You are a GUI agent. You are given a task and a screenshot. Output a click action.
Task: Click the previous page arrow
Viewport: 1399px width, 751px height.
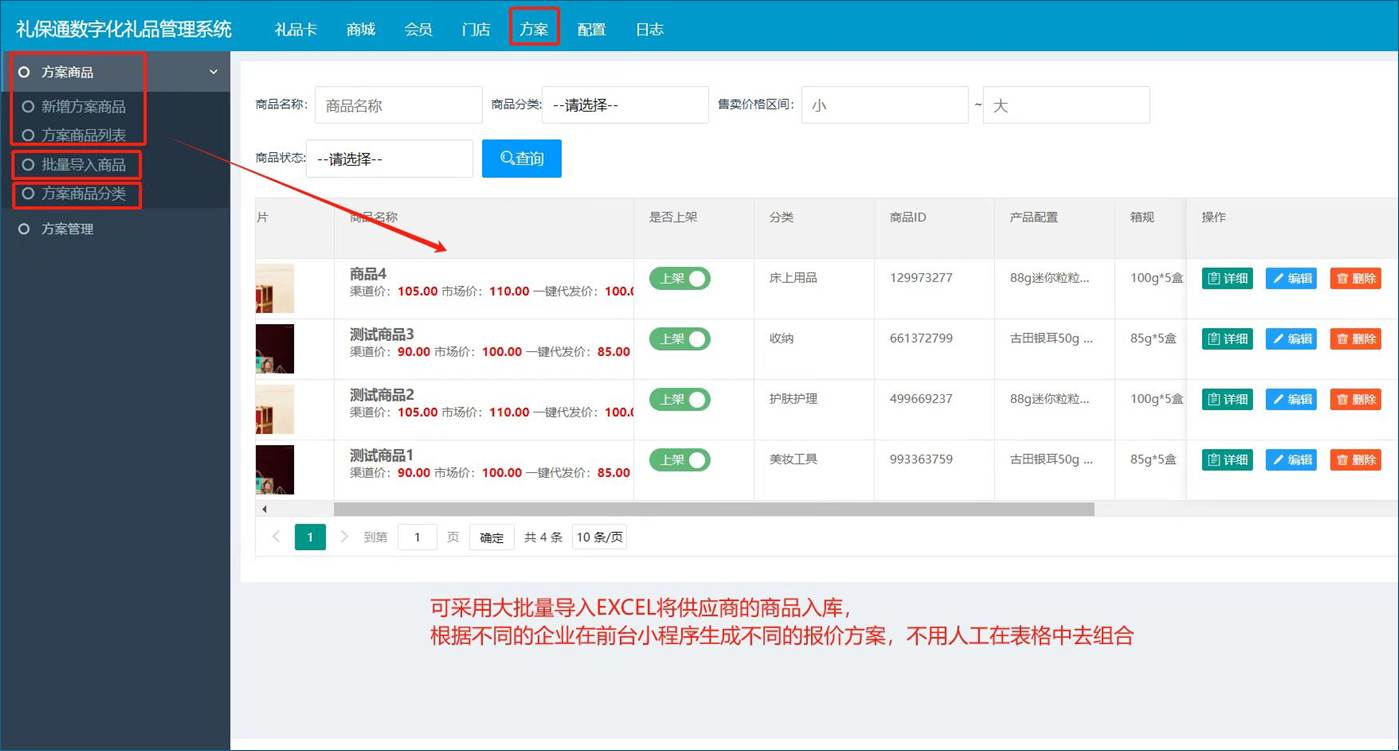point(276,537)
